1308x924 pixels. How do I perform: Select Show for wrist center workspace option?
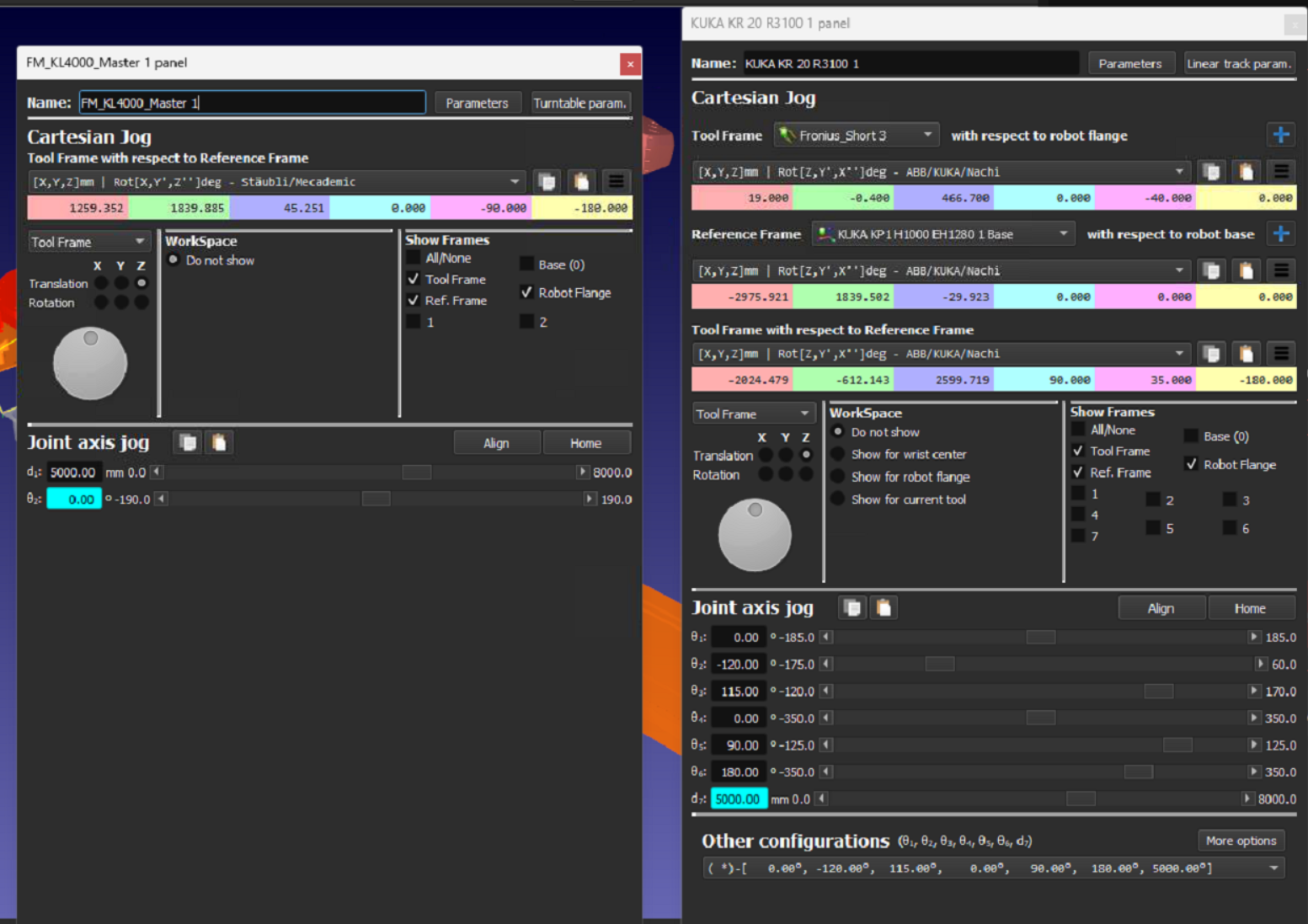point(838,454)
